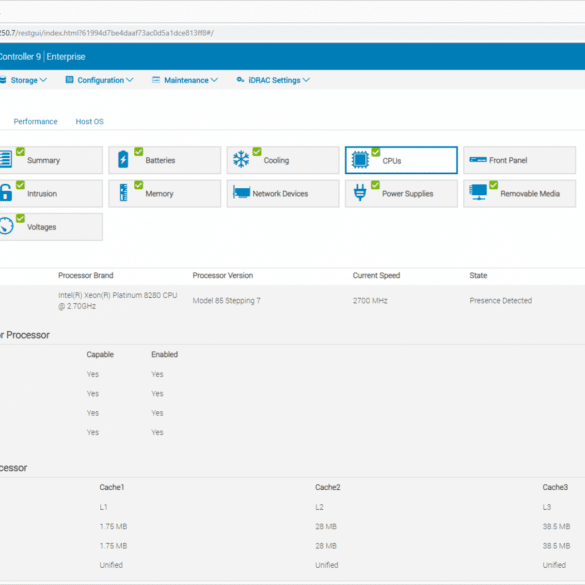This screenshot has width=585, height=585.
Task: Click the Processor Version column header
Action: click(223, 275)
